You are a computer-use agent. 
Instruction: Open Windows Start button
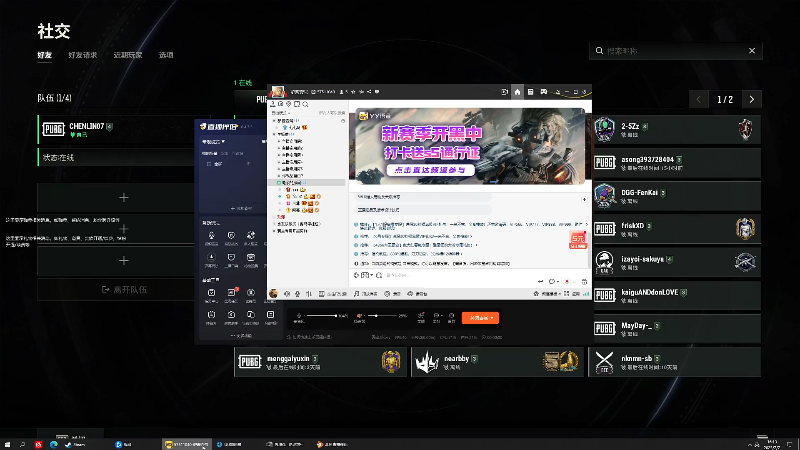coord(7,444)
